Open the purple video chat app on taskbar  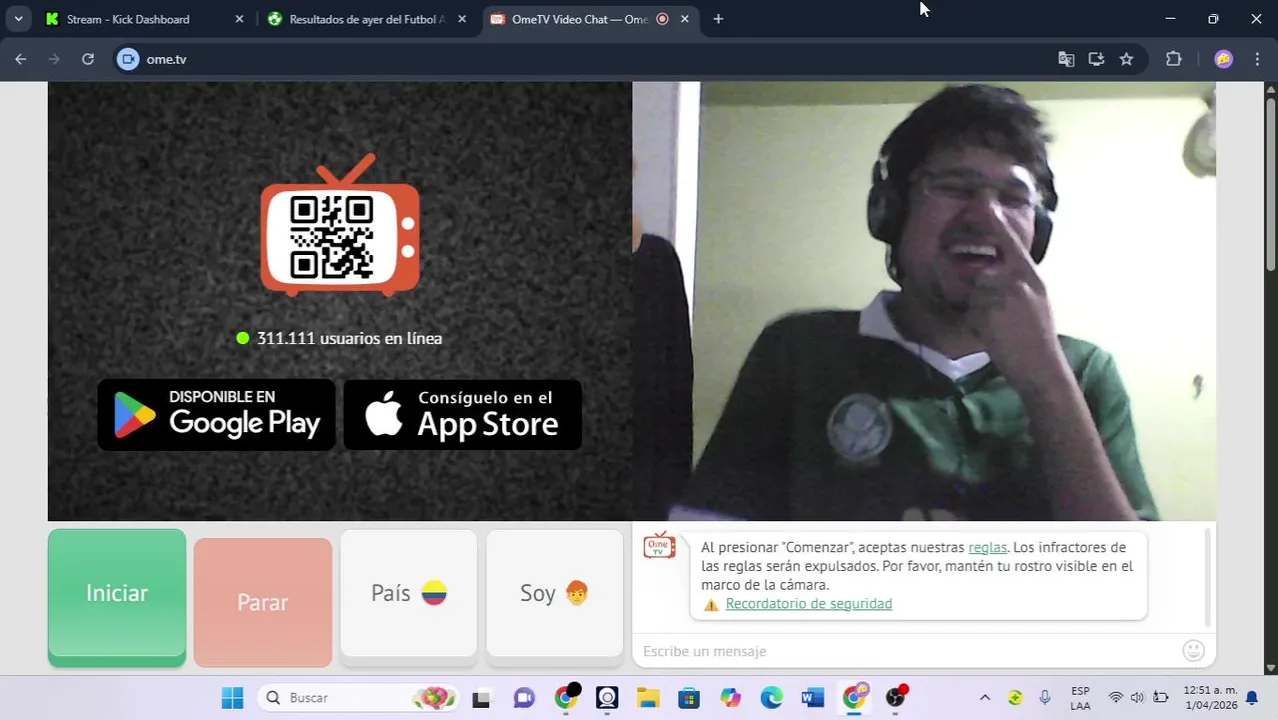click(x=523, y=698)
